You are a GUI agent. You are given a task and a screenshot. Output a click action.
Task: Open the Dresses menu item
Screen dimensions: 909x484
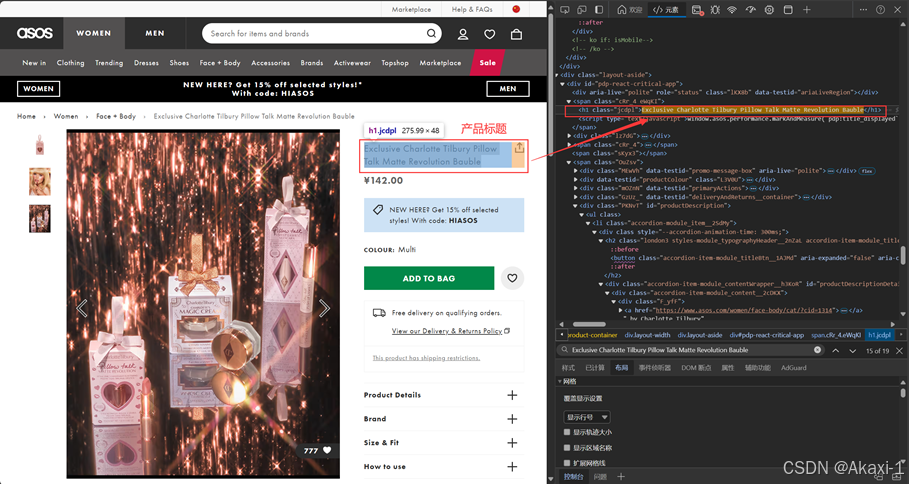click(146, 63)
